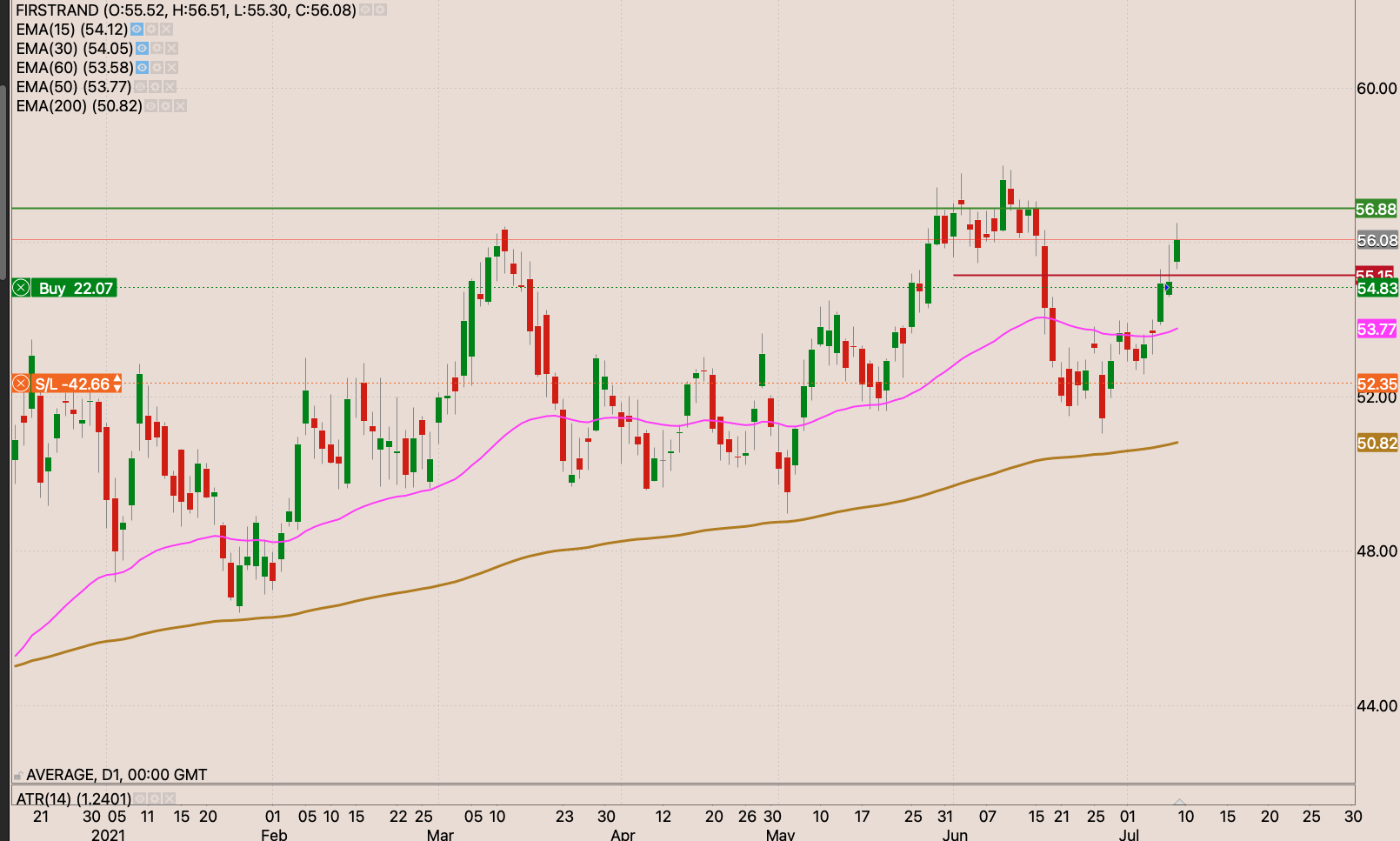Select the Buy 22.07 order label
The height and width of the screenshot is (841, 1400).
pyautogui.click(x=76, y=288)
